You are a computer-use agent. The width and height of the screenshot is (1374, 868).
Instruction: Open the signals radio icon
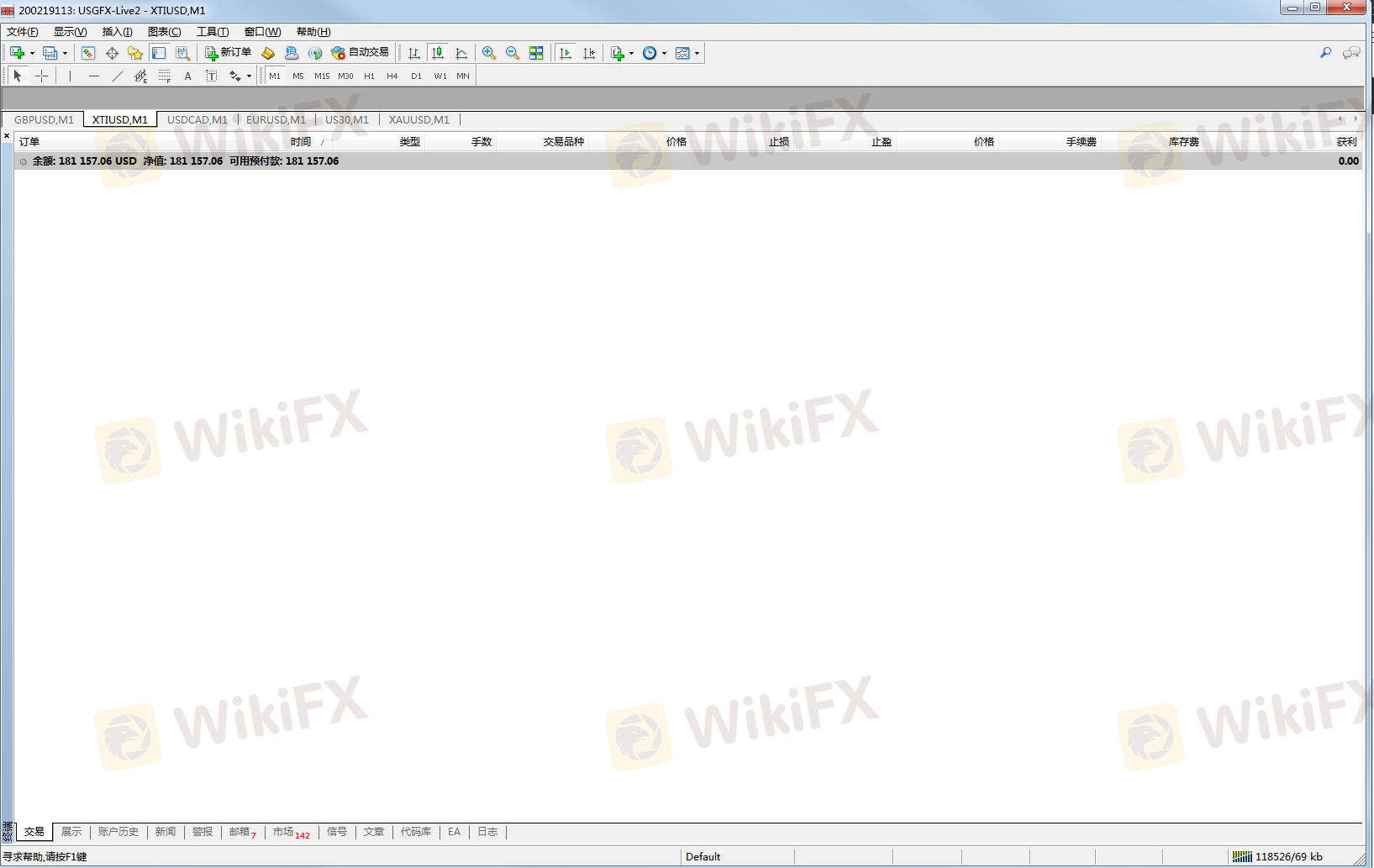(315, 53)
